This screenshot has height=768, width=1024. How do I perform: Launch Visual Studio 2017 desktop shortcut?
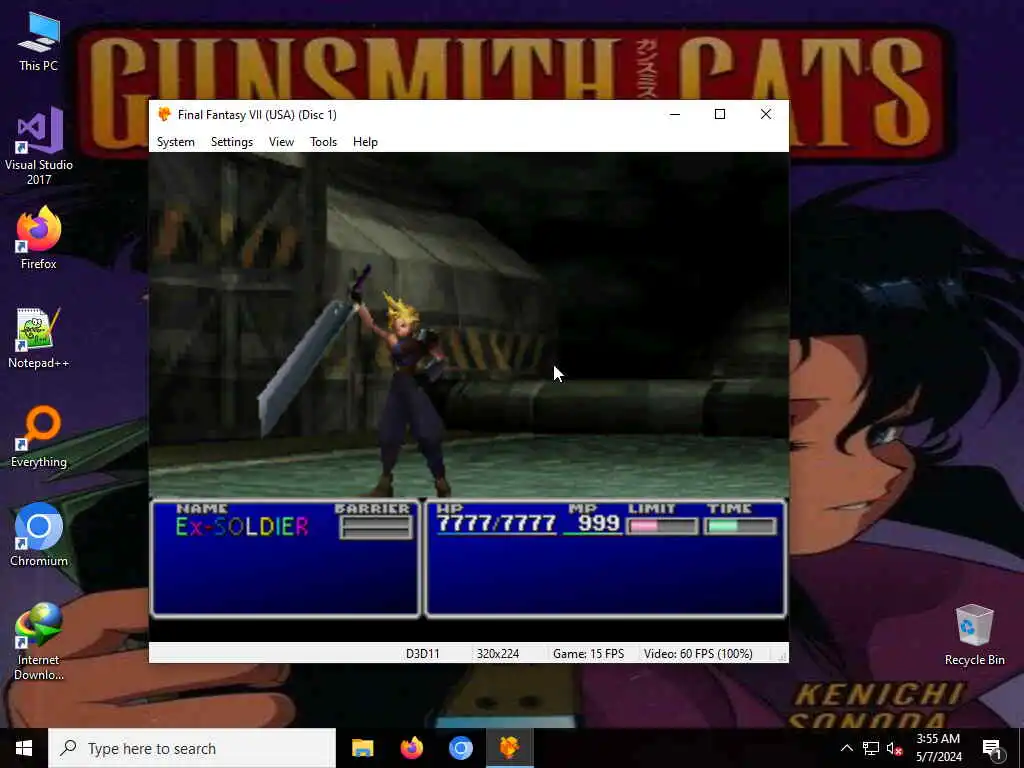coord(39,147)
